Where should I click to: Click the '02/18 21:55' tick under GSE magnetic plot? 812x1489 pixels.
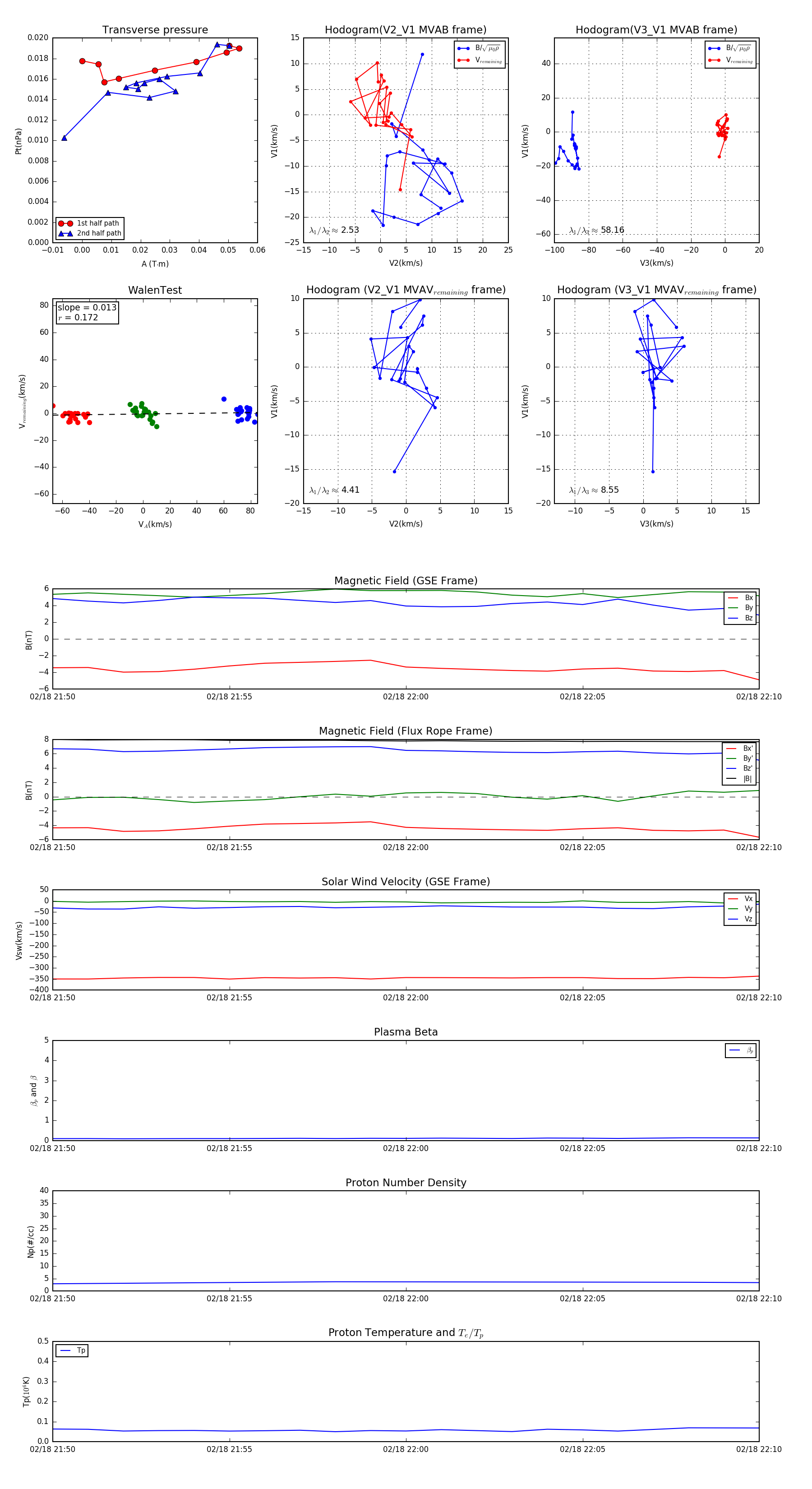click(x=230, y=697)
